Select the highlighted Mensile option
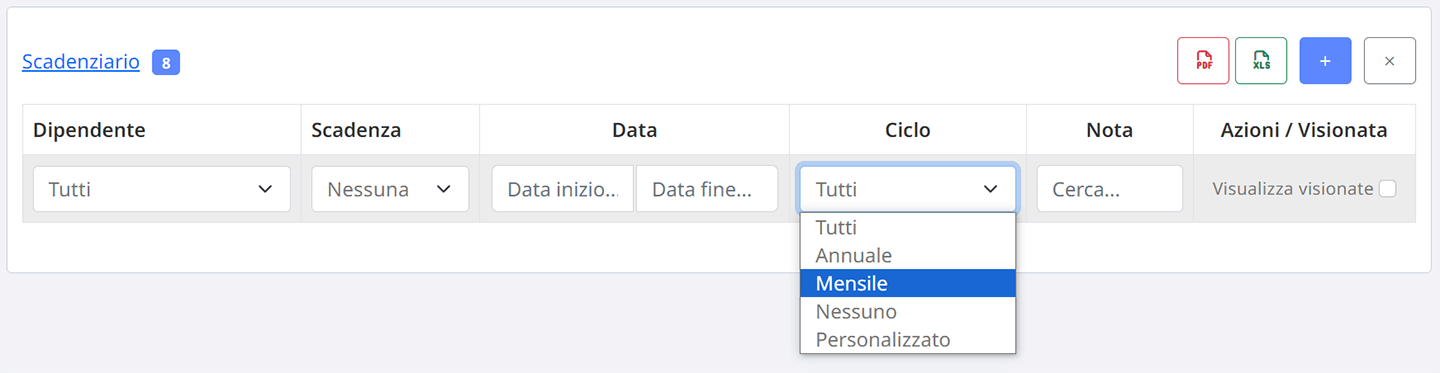Viewport: 1440px width, 373px height. (908, 283)
